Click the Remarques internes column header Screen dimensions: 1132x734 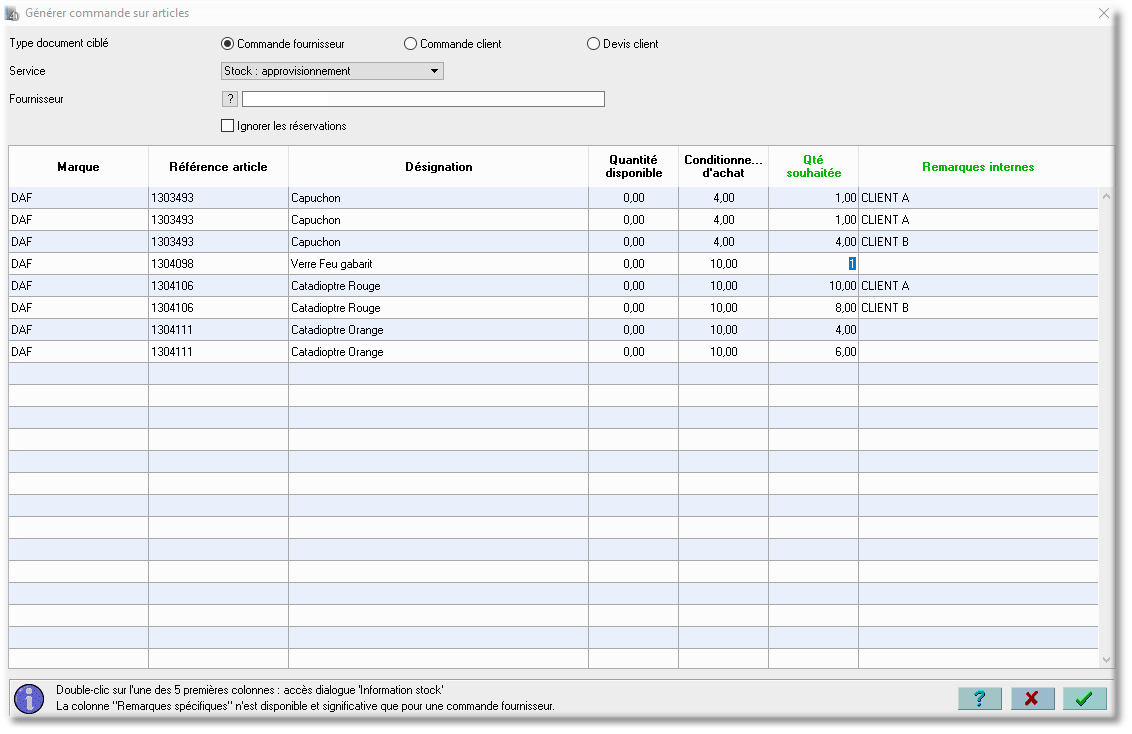pyautogui.click(x=978, y=167)
